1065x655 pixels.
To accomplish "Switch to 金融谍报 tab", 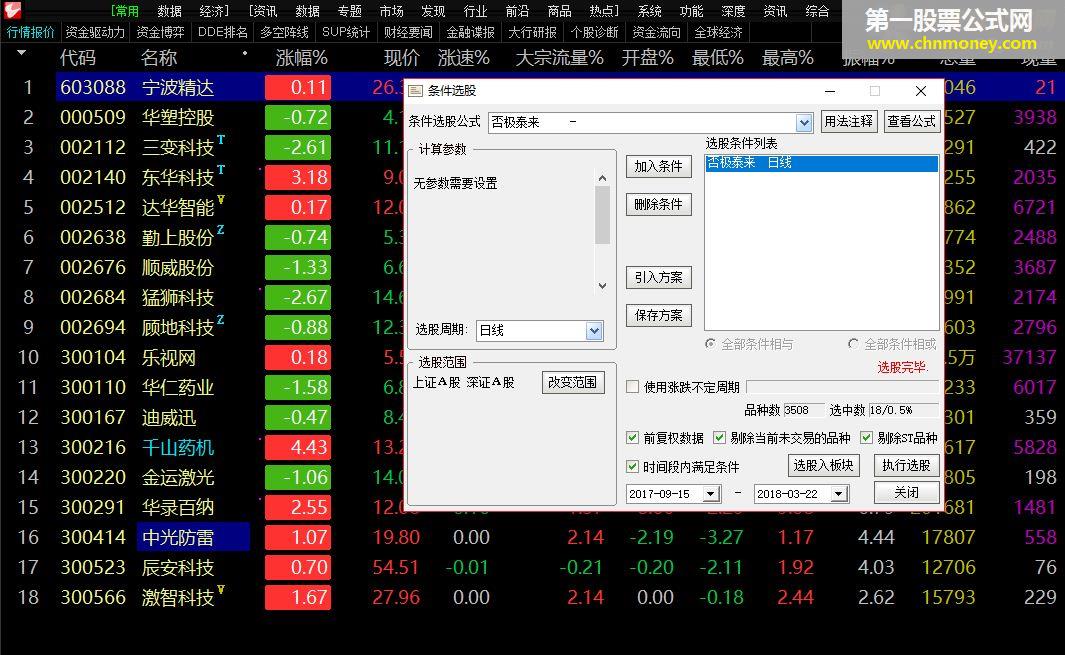I will click(471, 32).
